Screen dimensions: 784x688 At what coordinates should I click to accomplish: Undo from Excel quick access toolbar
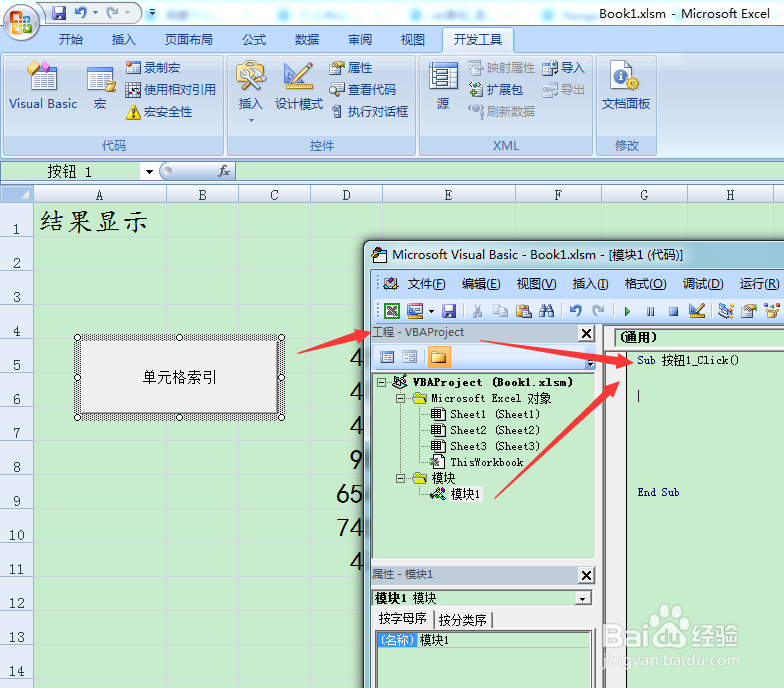tap(80, 12)
